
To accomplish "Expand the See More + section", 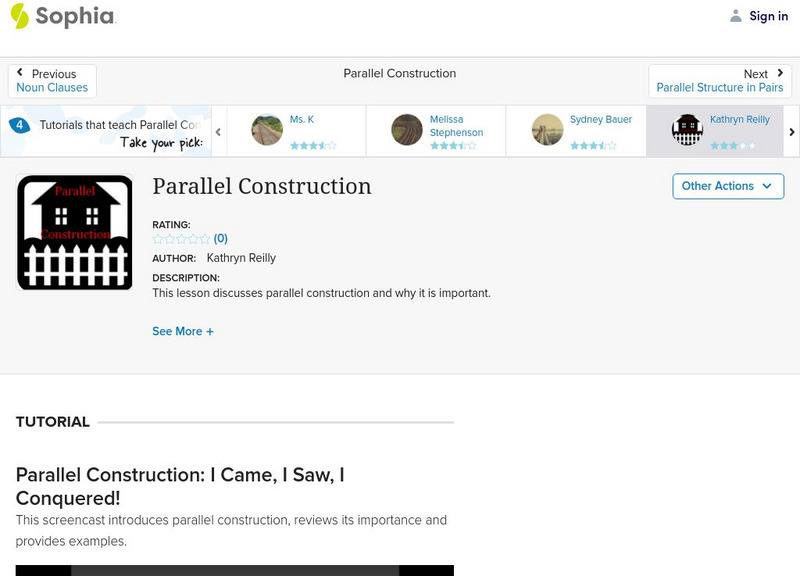I will [183, 331].
